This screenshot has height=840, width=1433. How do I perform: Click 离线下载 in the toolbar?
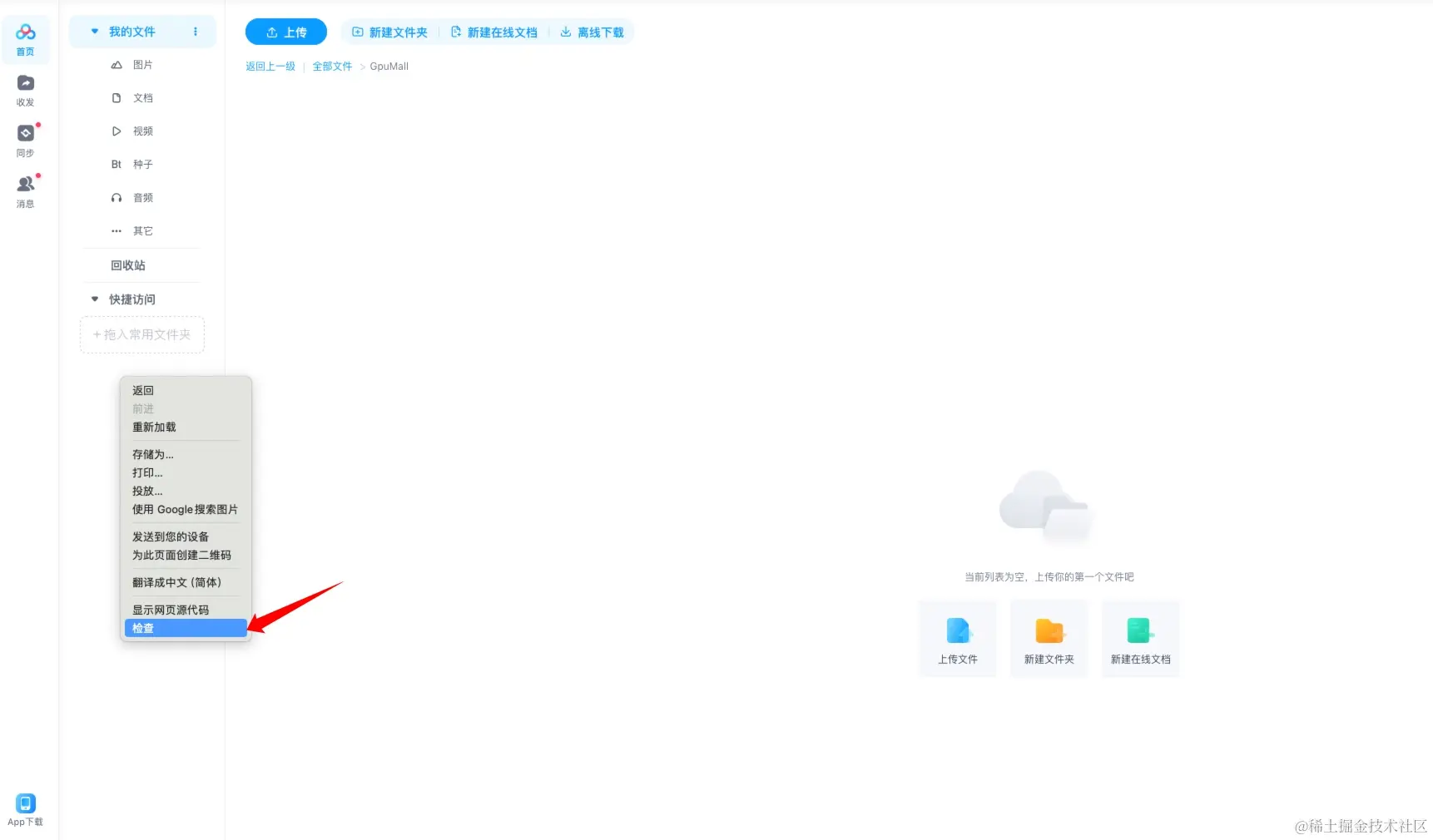click(592, 32)
